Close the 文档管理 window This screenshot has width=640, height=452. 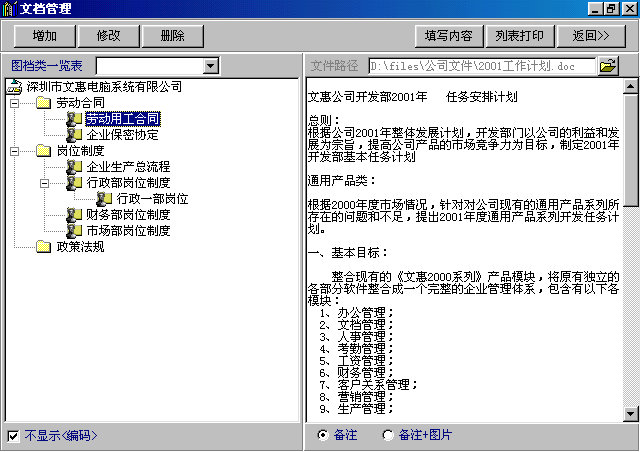point(630,9)
